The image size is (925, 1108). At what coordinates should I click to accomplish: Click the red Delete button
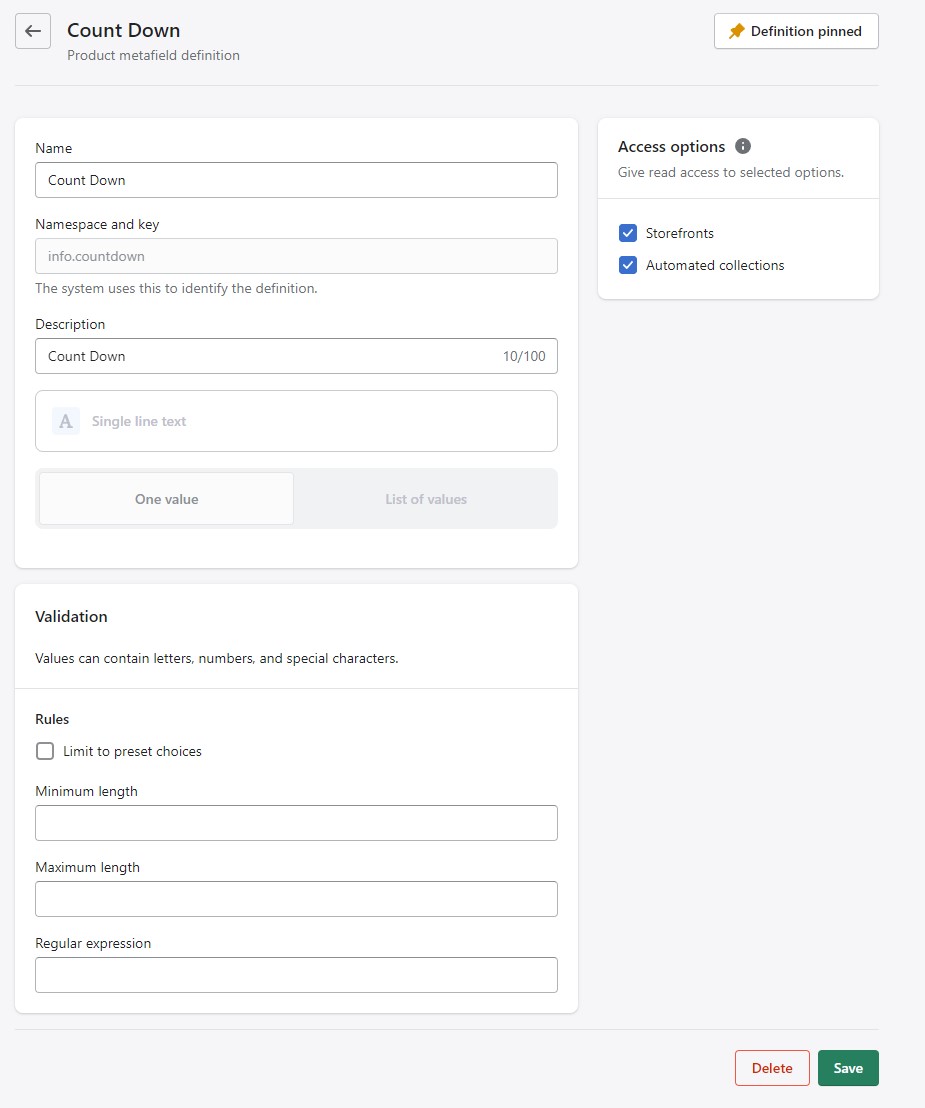pyautogui.click(x=772, y=1068)
